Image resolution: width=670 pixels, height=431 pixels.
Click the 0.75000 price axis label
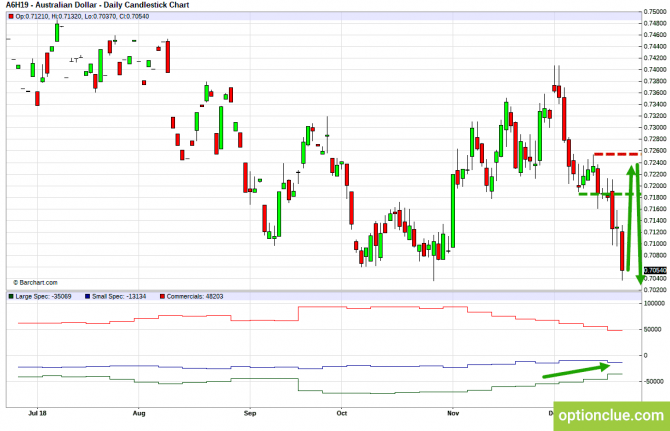tap(655, 12)
